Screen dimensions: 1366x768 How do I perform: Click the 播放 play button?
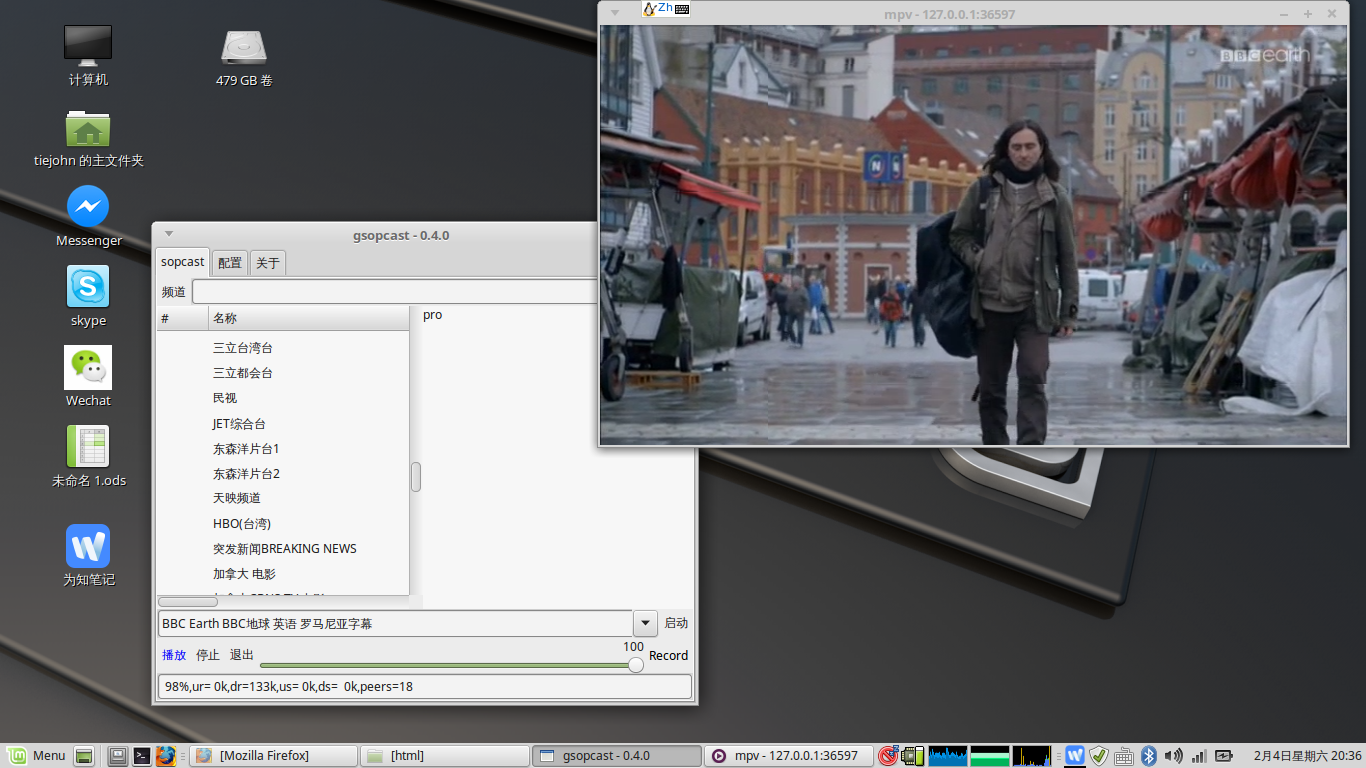(x=174, y=655)
